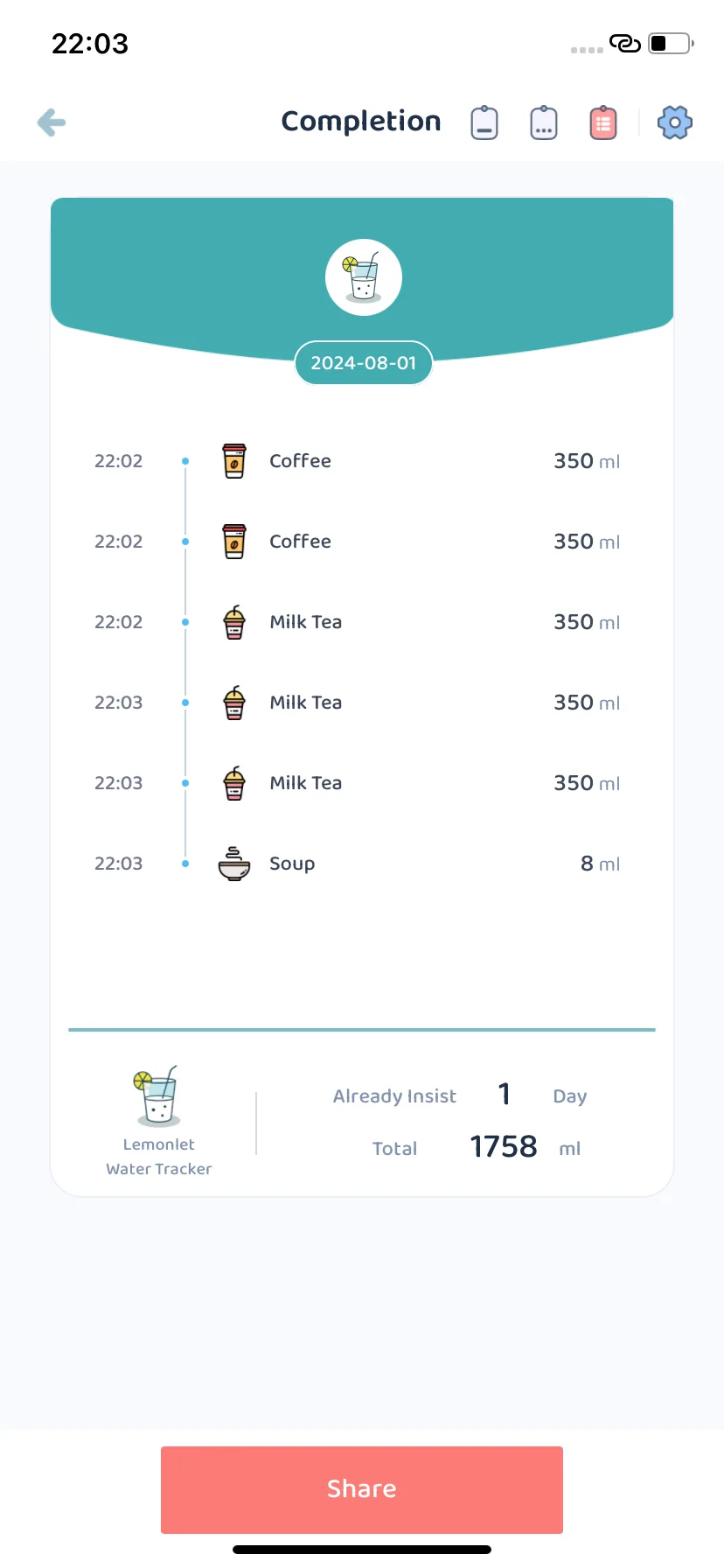Tap the timeline dot beside Soup
724x1568 pixels.
pos(185,864)
